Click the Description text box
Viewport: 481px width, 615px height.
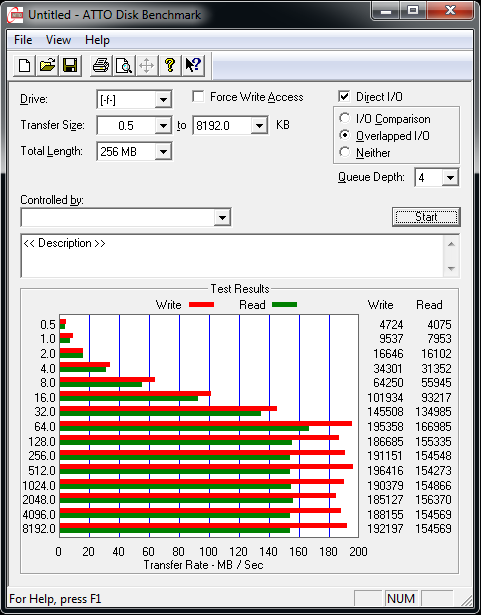[232, 256]
